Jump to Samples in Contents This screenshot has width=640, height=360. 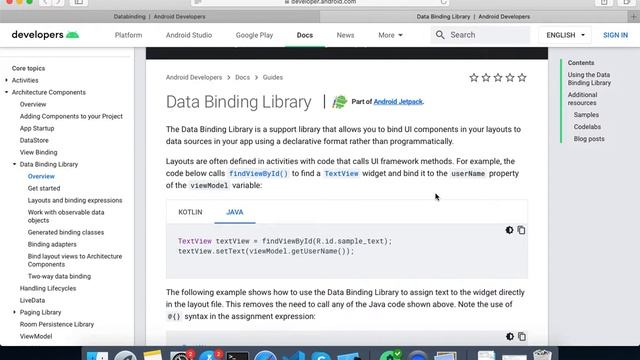[586, 115]
